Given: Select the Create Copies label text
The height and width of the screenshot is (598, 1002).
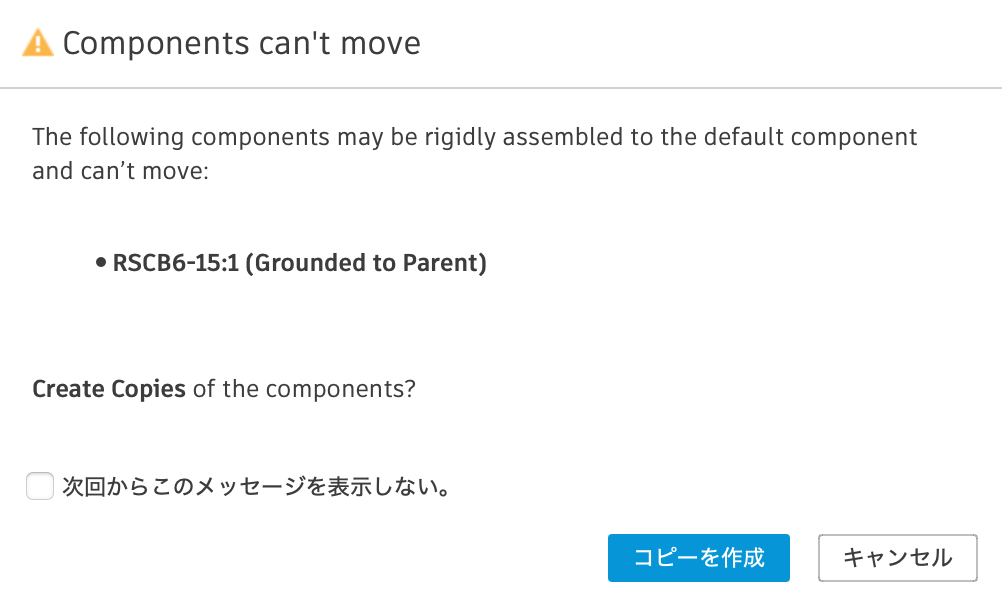Looking at the screenshot, I should click(x=108, y=389).
